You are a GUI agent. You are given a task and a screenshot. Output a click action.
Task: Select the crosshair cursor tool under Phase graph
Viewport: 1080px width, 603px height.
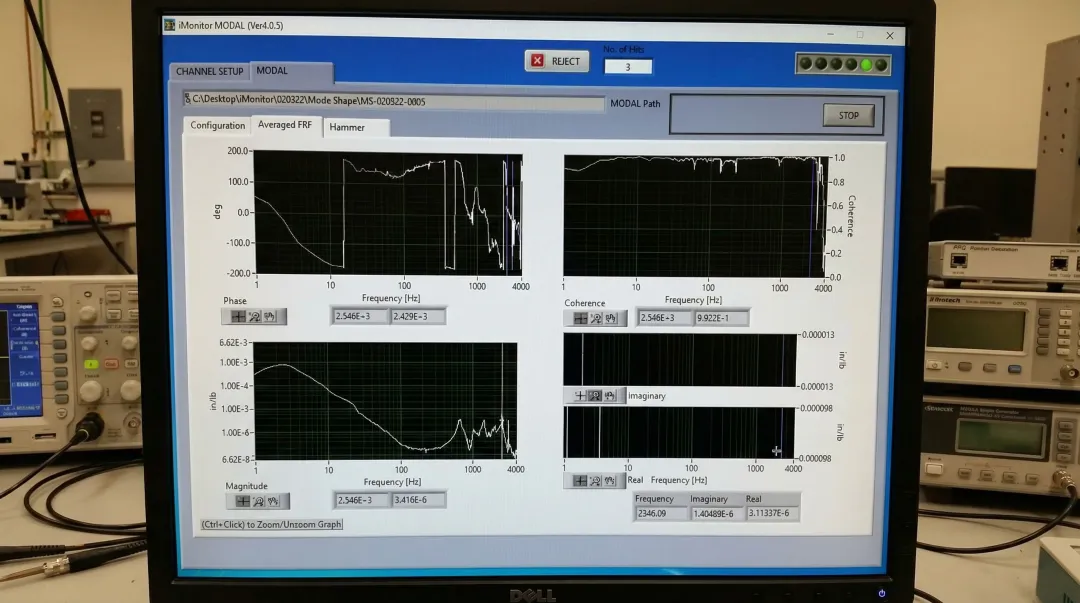[238, 316]
